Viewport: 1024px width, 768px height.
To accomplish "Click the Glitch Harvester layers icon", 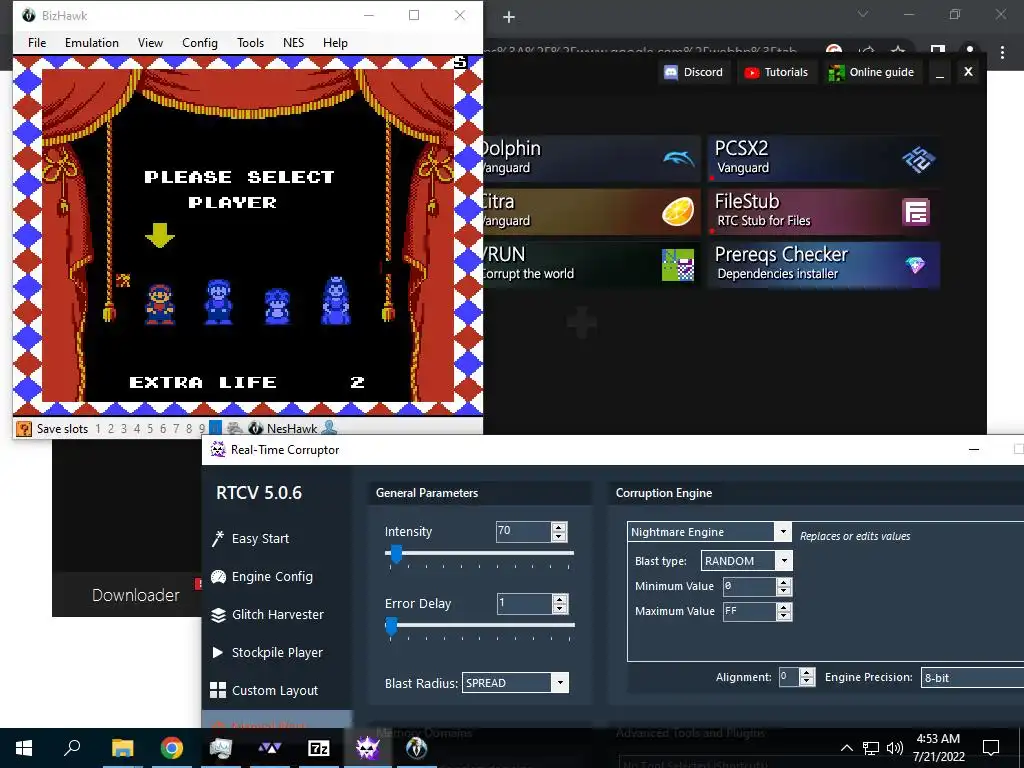I will tap(217, 615).
